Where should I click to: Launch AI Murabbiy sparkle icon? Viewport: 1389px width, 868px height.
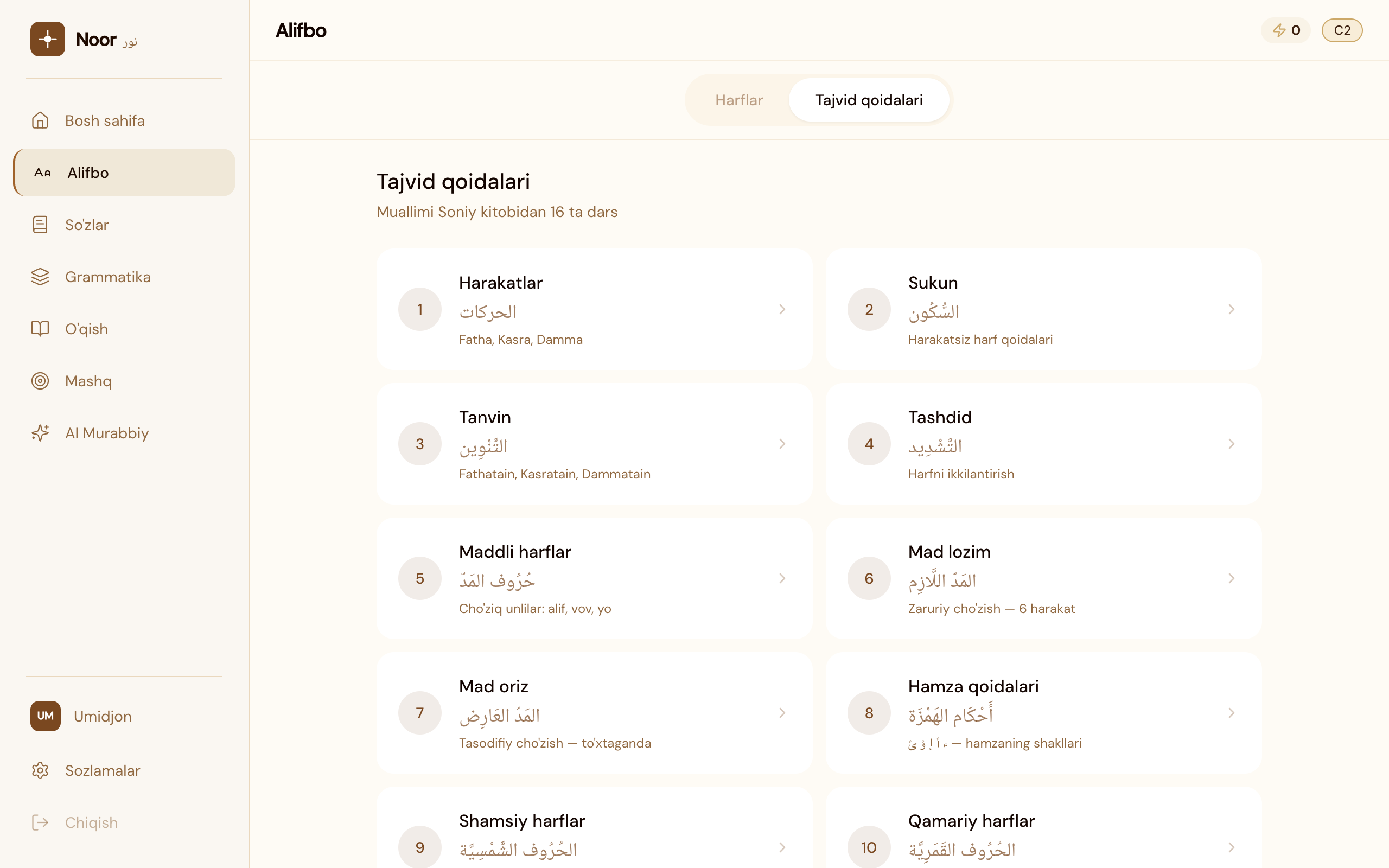pyautogui.click(x=40, y=433)
